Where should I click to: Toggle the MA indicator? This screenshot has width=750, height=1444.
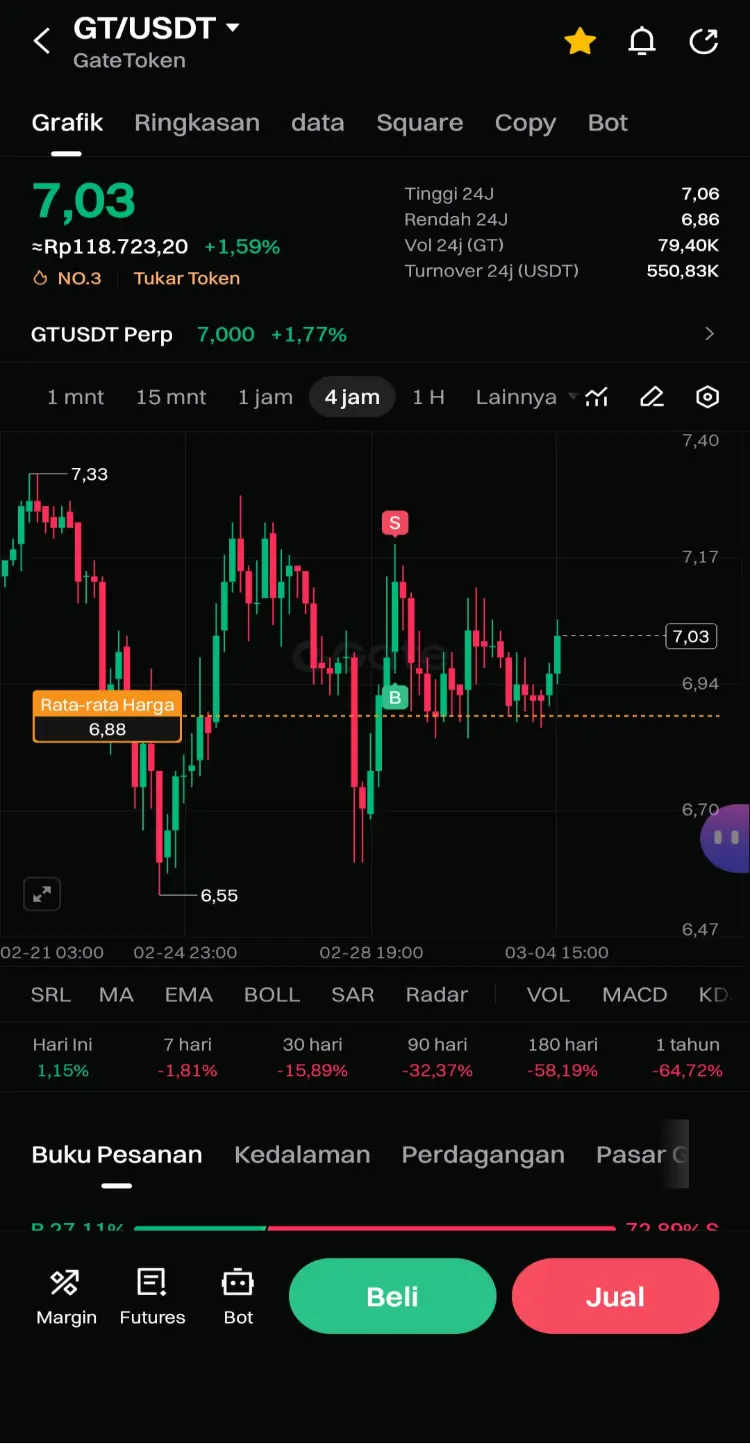pos(116,995)
